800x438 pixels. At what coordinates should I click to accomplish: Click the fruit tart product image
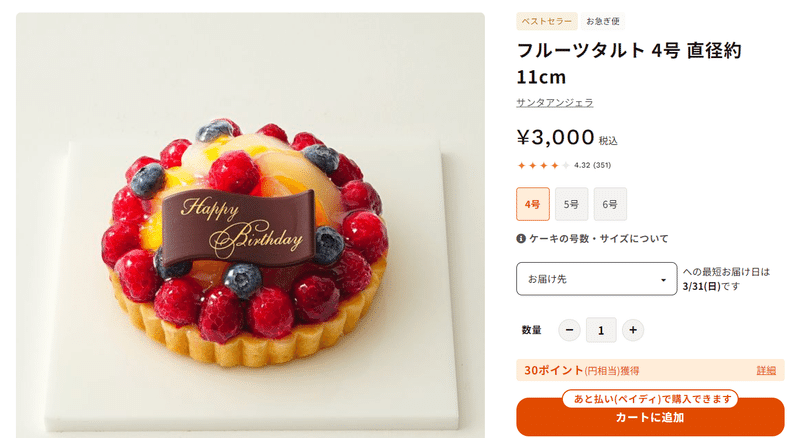pos(250,225)
